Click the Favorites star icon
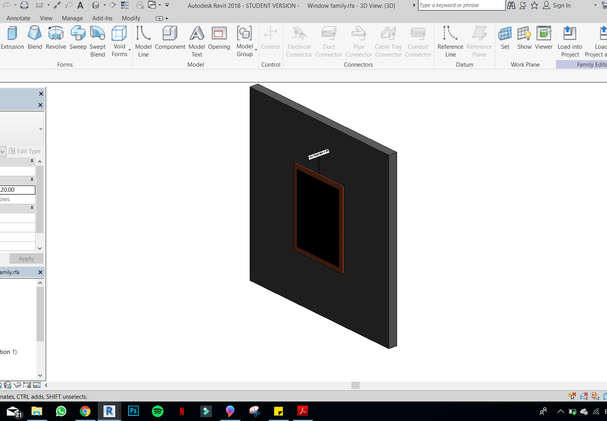This screenshot has height=421, width=607. 535,5
